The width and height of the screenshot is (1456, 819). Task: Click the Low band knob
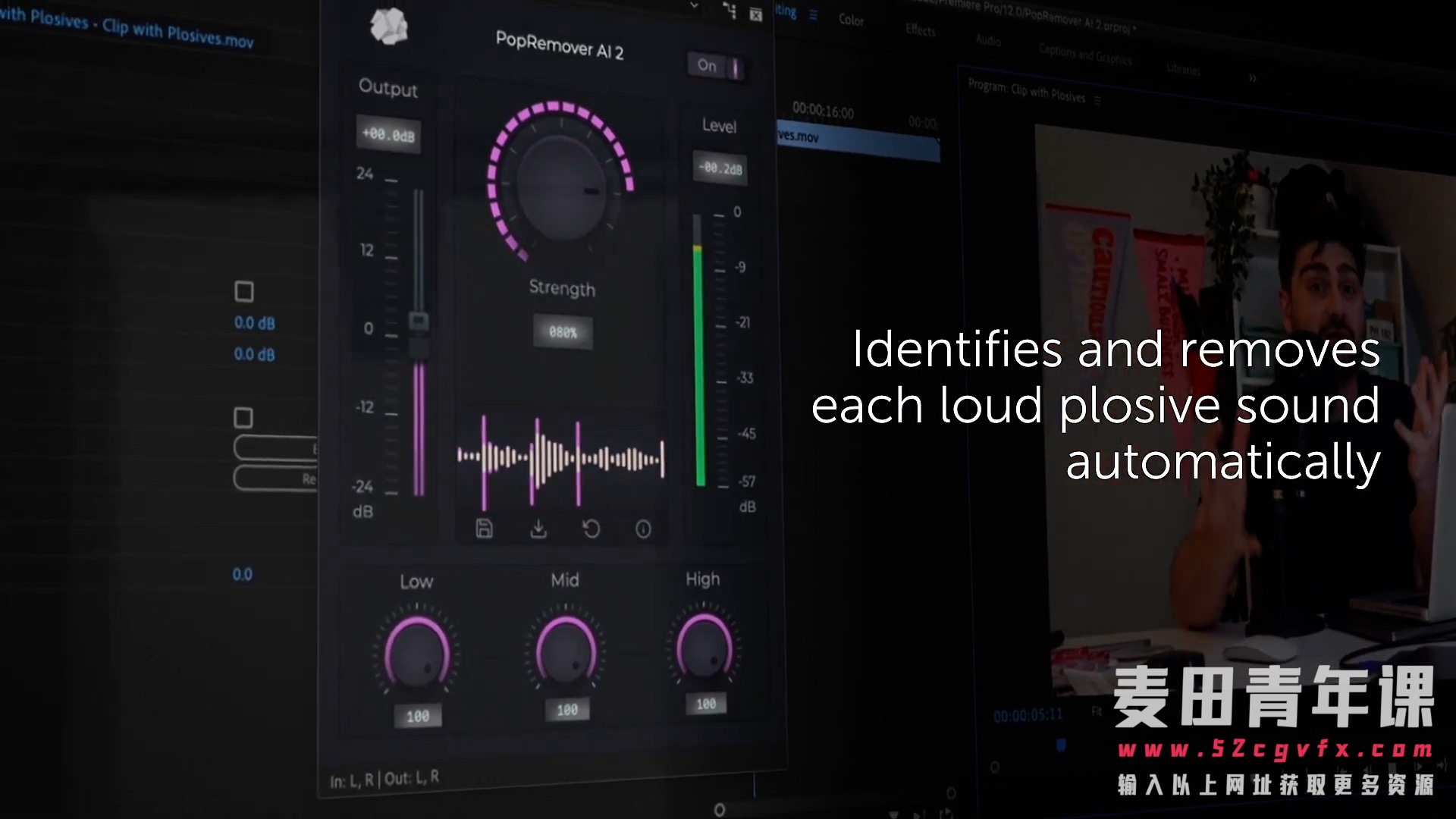coord(416,654)
